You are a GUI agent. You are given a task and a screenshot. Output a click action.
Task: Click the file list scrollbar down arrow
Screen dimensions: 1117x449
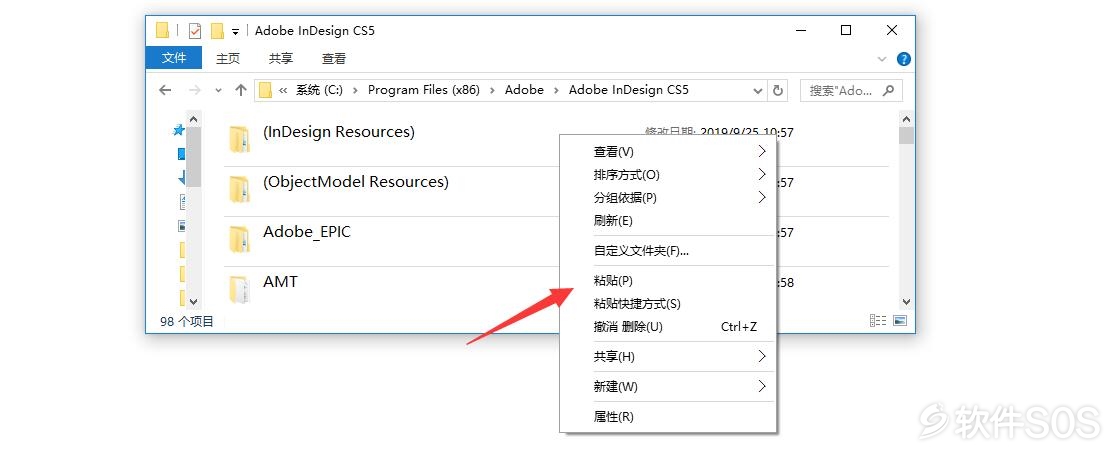click(x=906, y=302)
